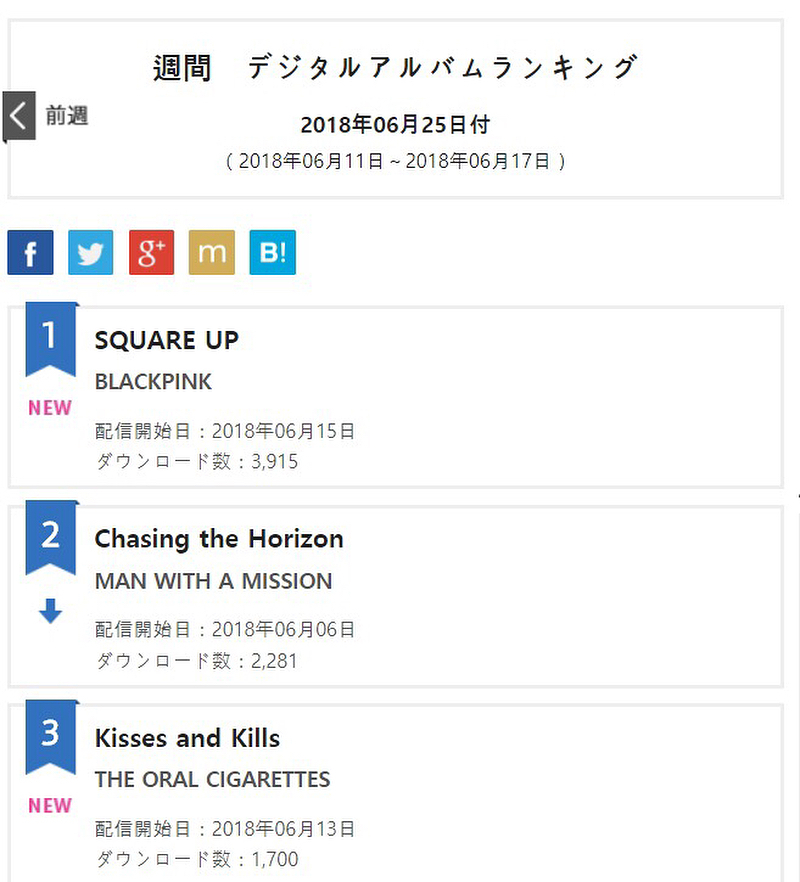Click the 前週 previous week label

[67, 116]
